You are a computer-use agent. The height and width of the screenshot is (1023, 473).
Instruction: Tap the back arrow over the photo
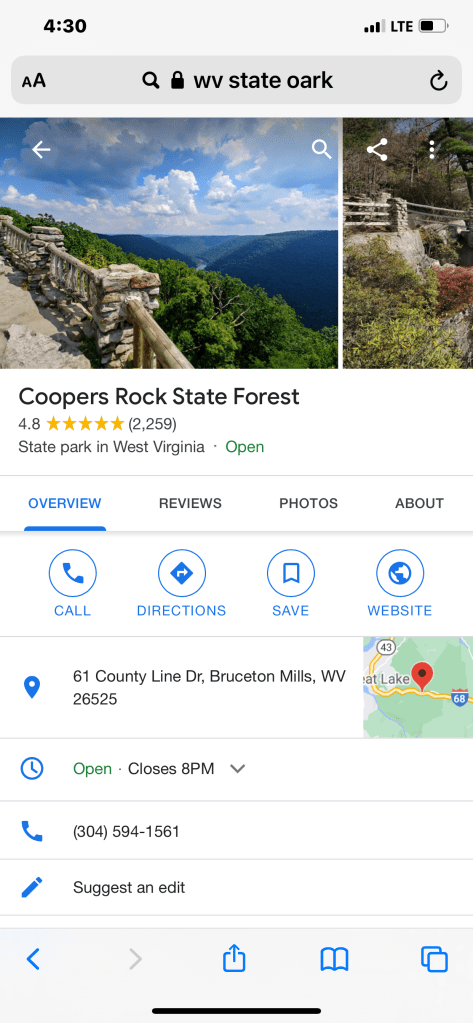tap(41, 150)
